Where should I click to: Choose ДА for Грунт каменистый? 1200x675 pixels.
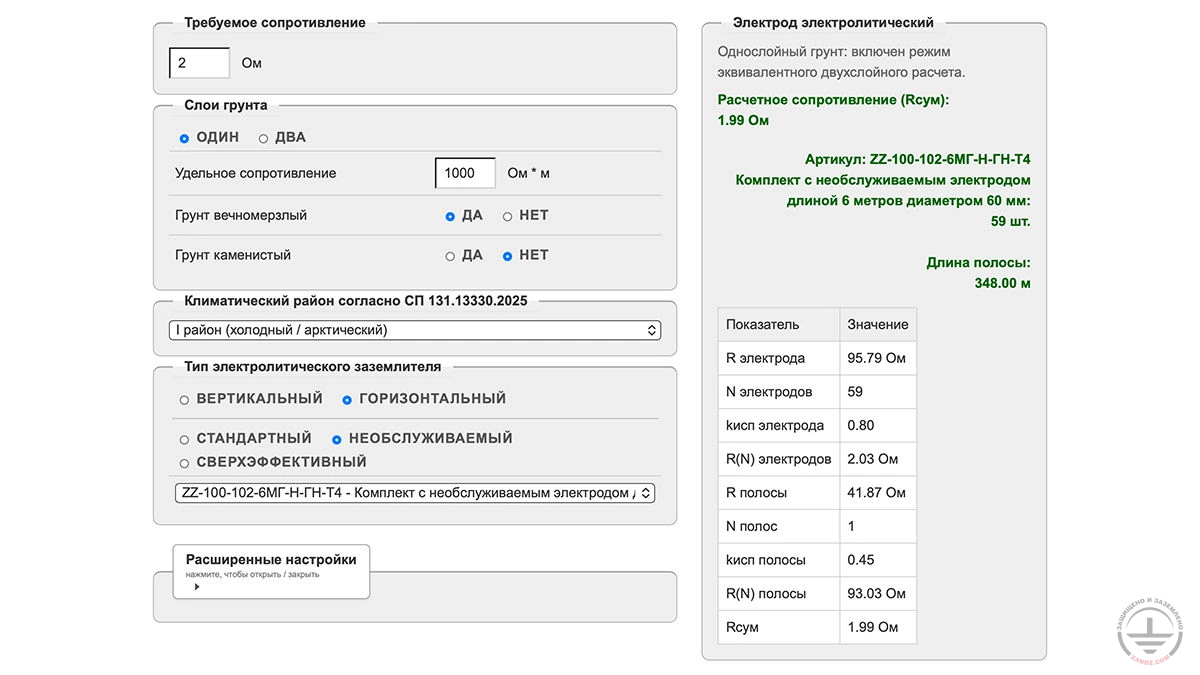(x=451, y=256)
